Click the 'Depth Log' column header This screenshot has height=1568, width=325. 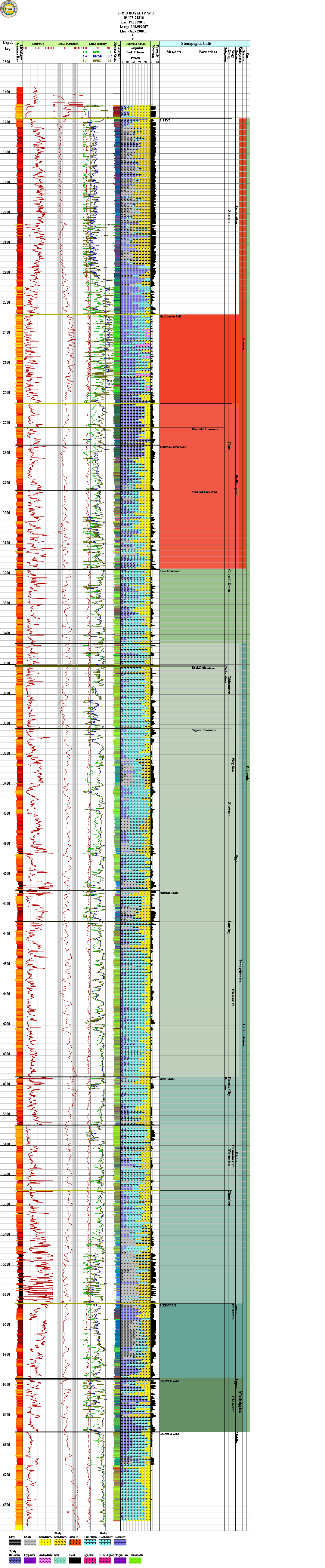point(7,46)
